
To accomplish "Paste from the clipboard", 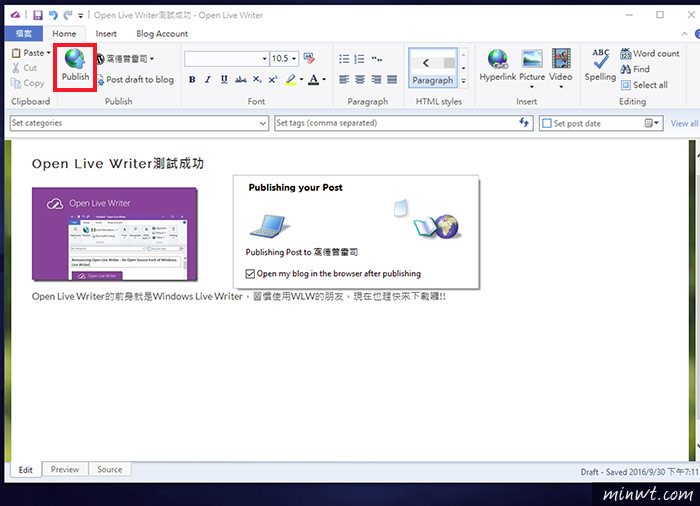I will pos(28,53).
